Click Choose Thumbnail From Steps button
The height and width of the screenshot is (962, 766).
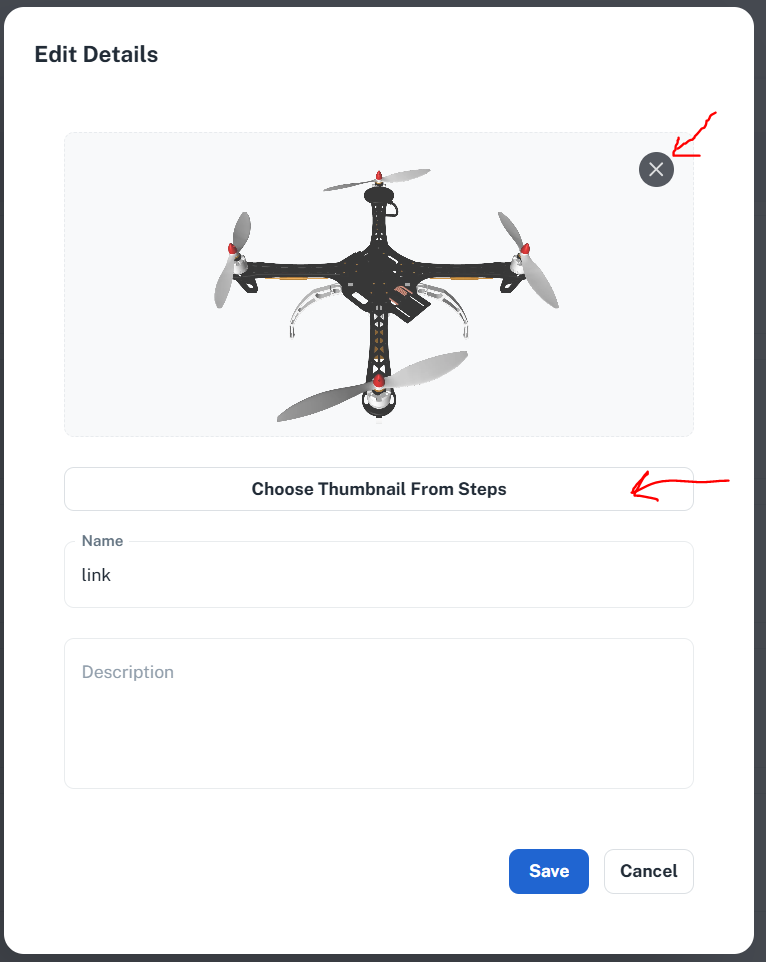(378, 489)
